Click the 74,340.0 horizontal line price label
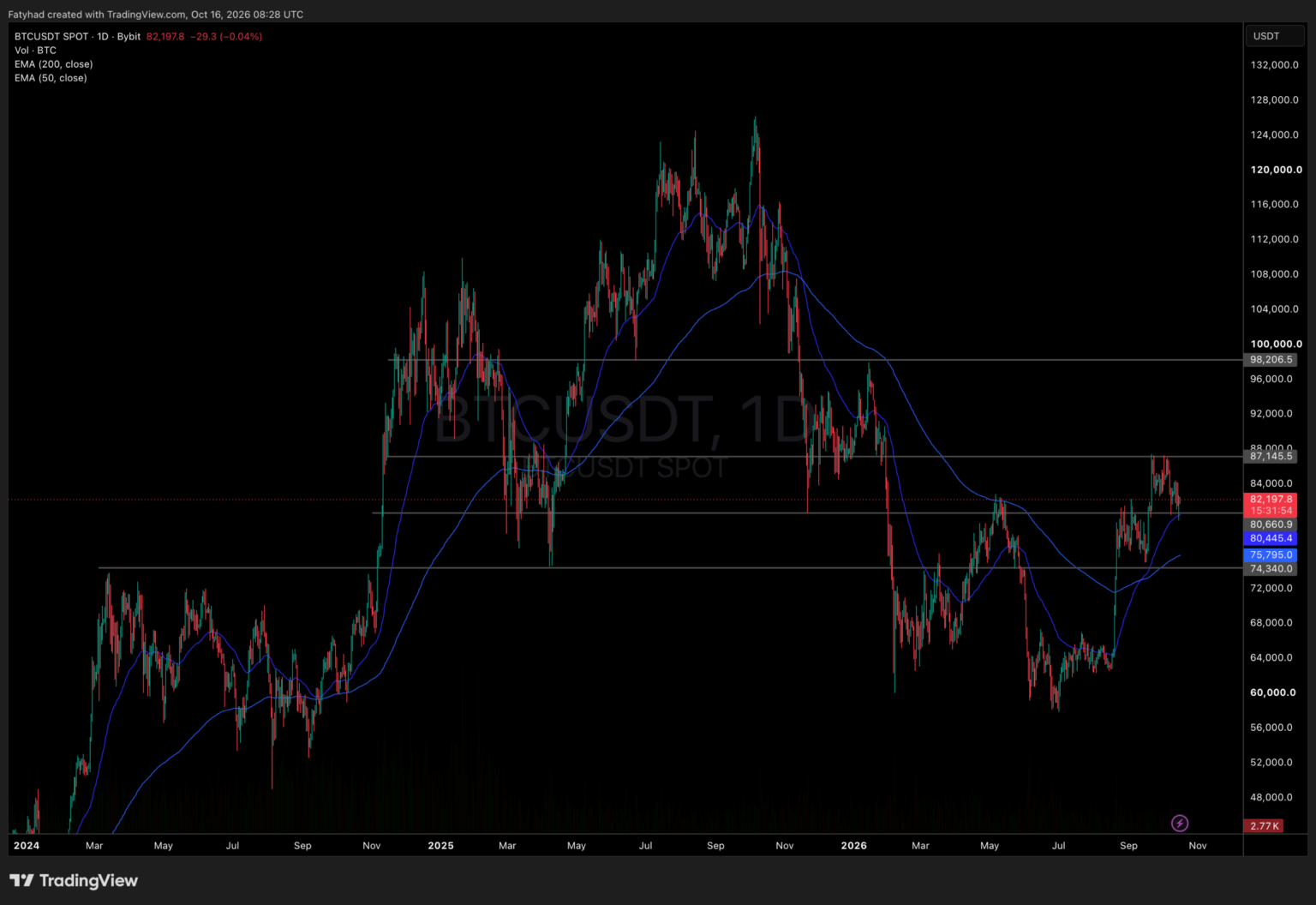The height and width of the screenshot is (905, 1316). [1271, 569]
